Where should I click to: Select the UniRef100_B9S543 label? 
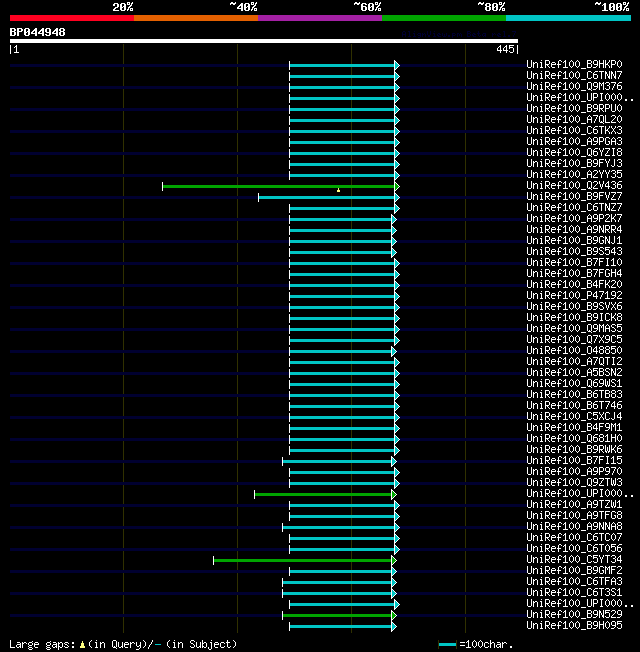[x=574, y=251]
